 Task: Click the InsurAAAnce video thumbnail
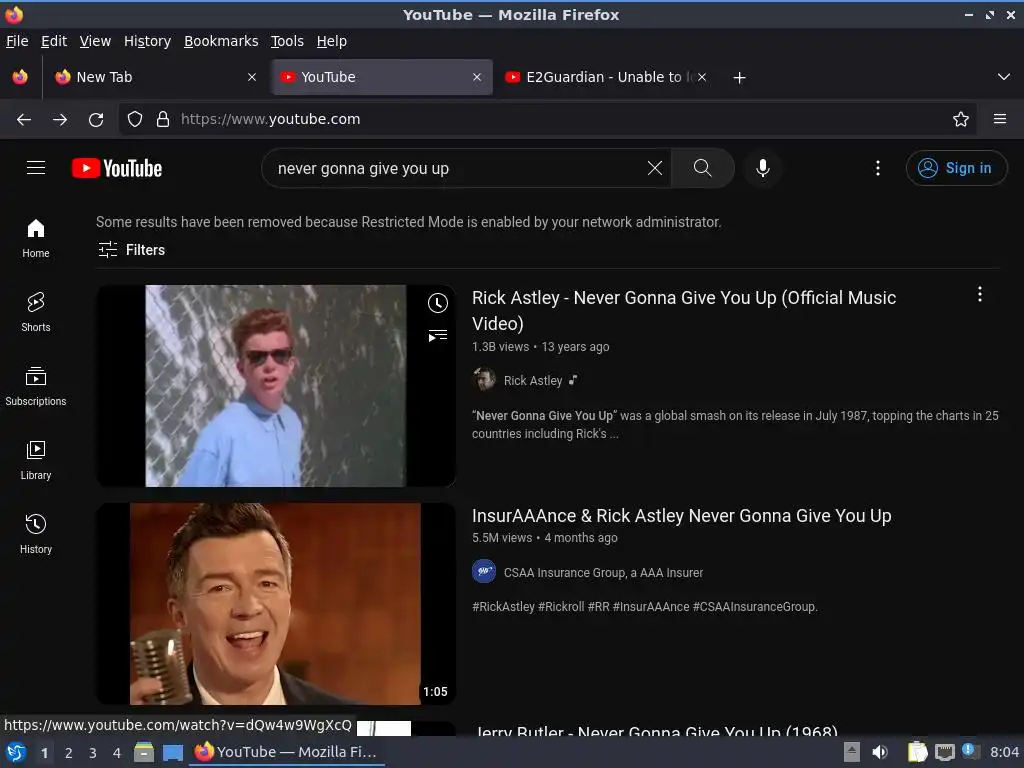click(x=276, y=603)
